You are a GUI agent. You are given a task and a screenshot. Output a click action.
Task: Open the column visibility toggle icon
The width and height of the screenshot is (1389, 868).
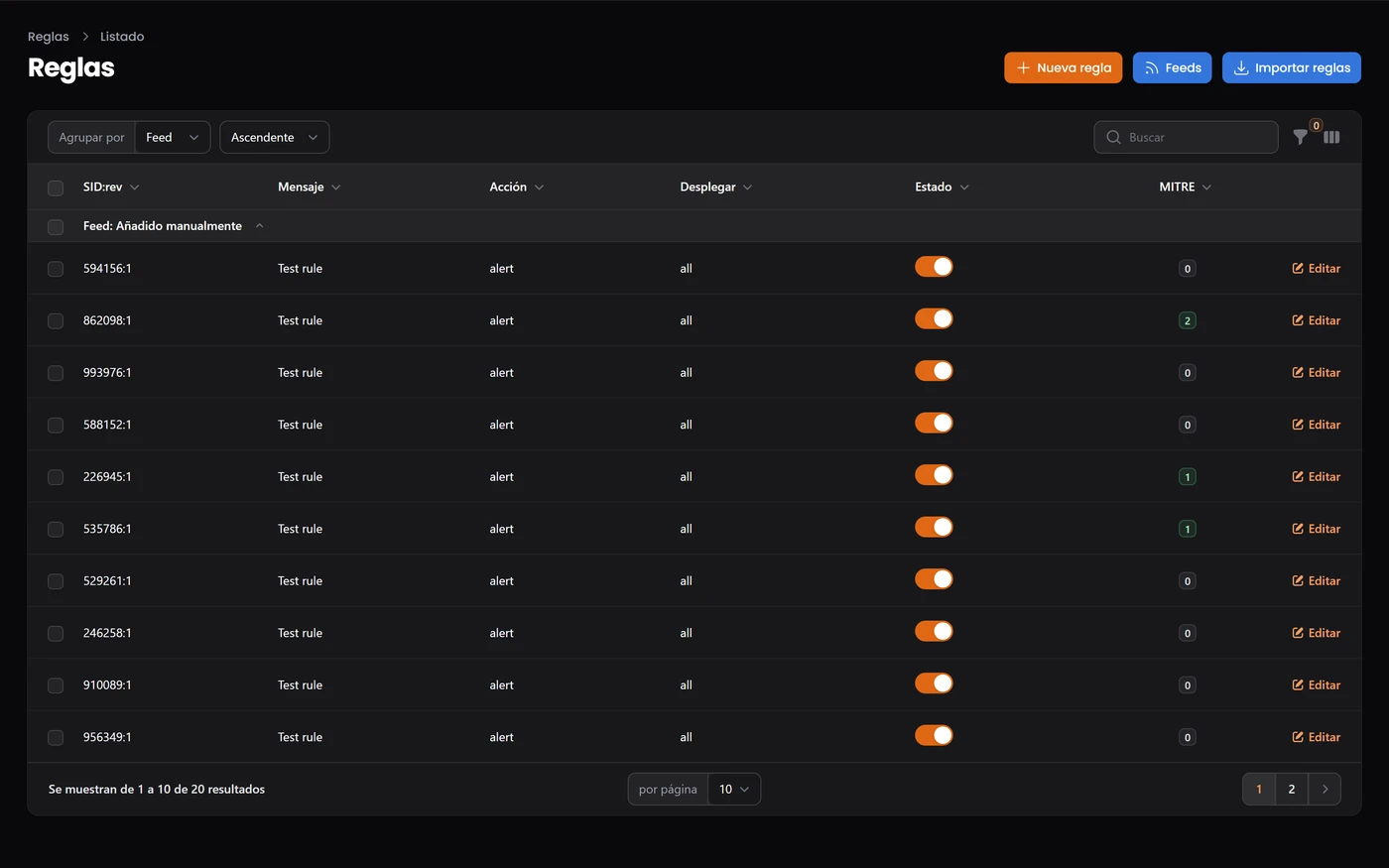(x=1331, y=138)
